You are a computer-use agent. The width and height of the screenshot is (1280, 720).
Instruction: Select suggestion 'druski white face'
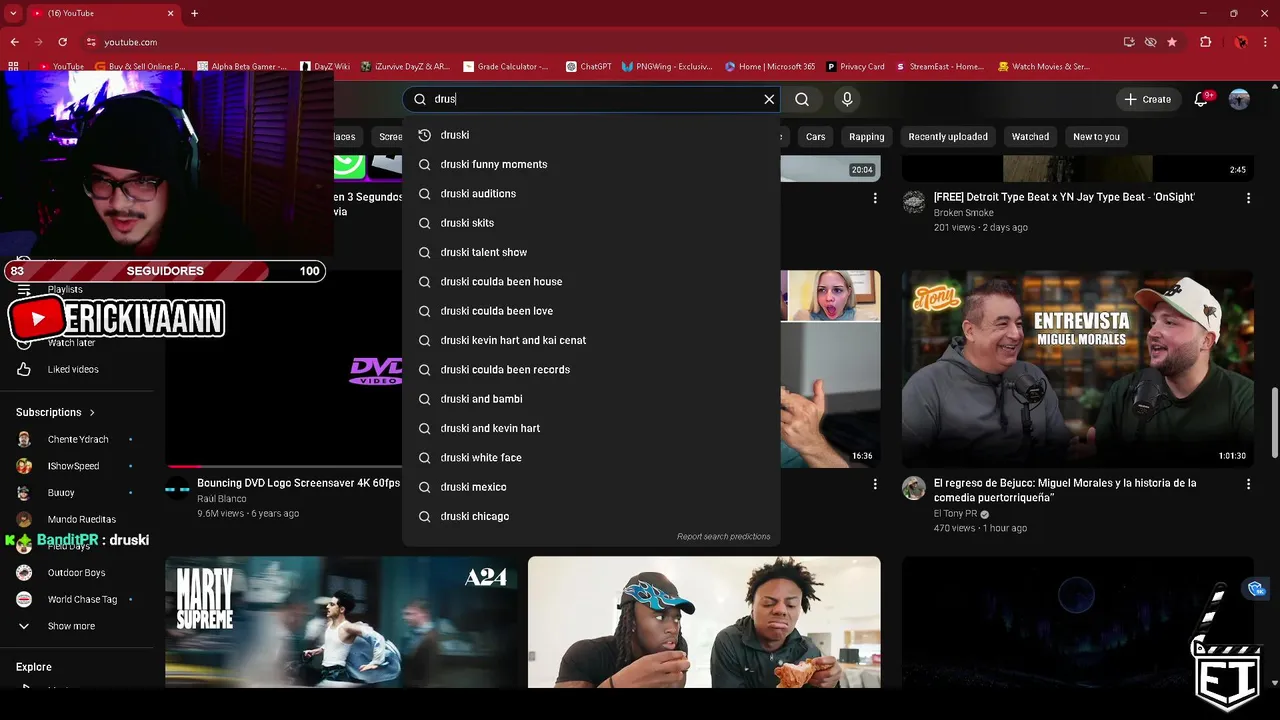tap(591, 457)
